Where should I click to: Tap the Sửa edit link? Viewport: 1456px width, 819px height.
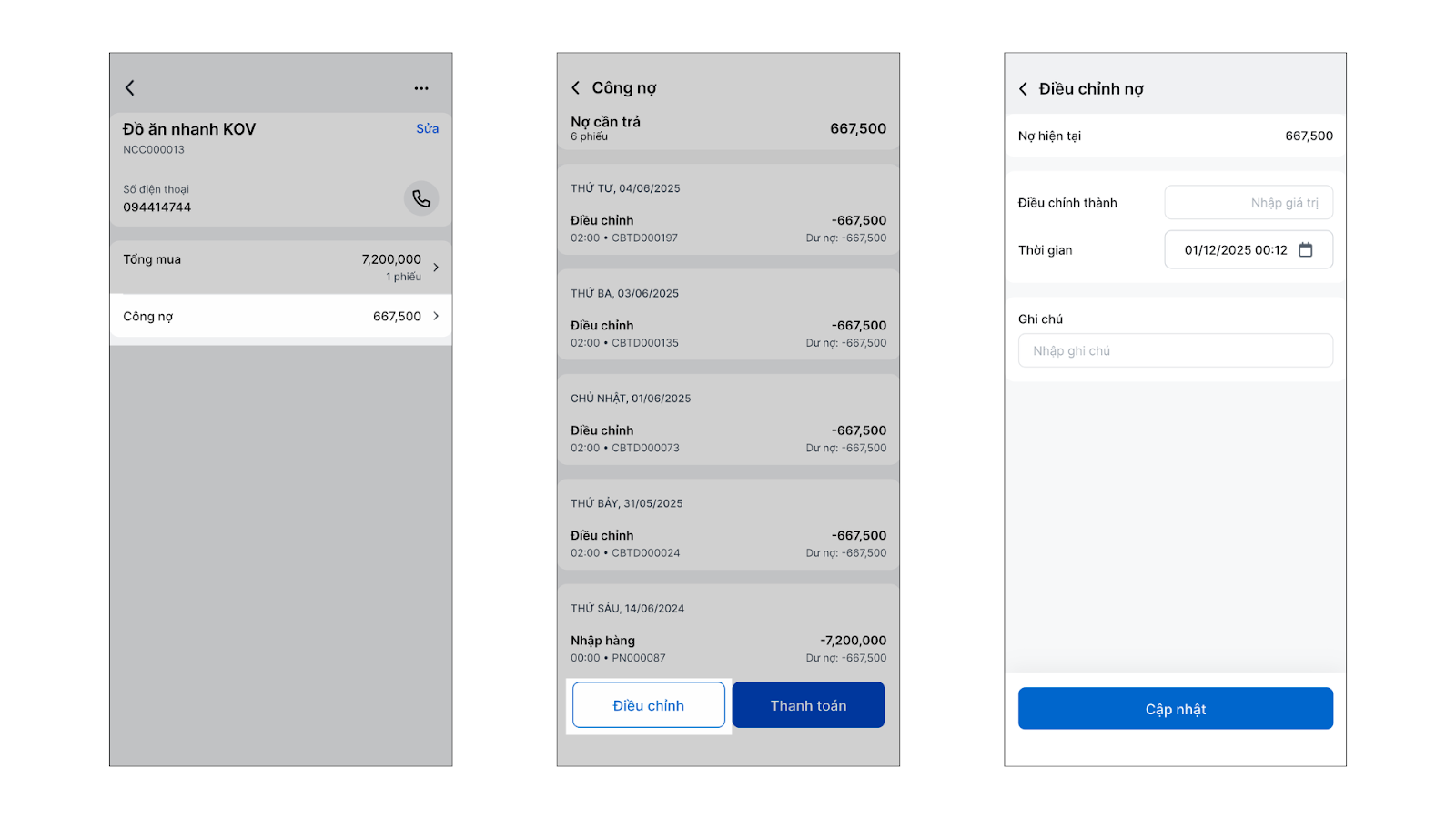[427, 129]
